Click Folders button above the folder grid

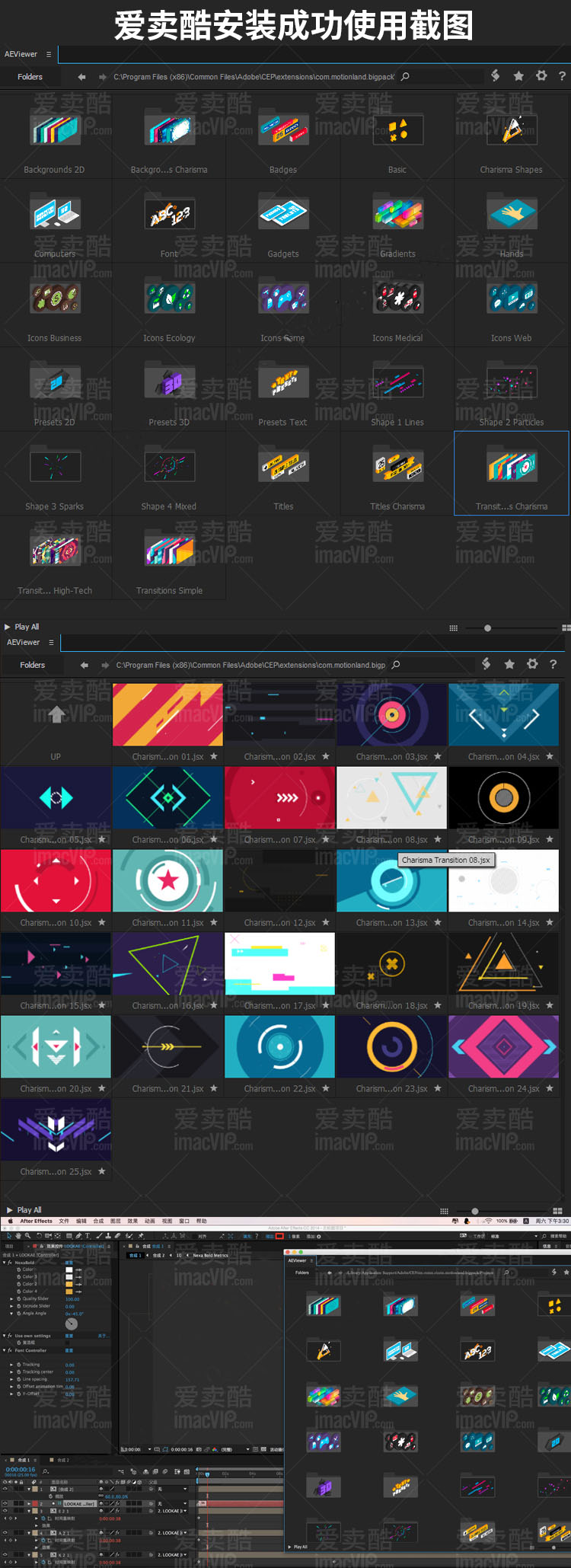(30, 77)
